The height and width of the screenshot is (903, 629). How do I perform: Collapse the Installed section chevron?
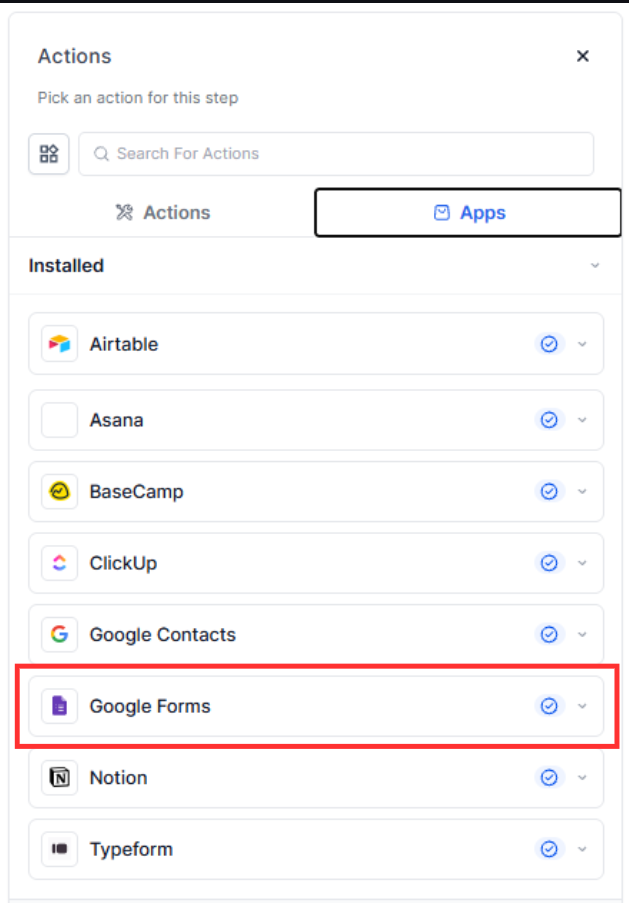(x=595, y=266)
